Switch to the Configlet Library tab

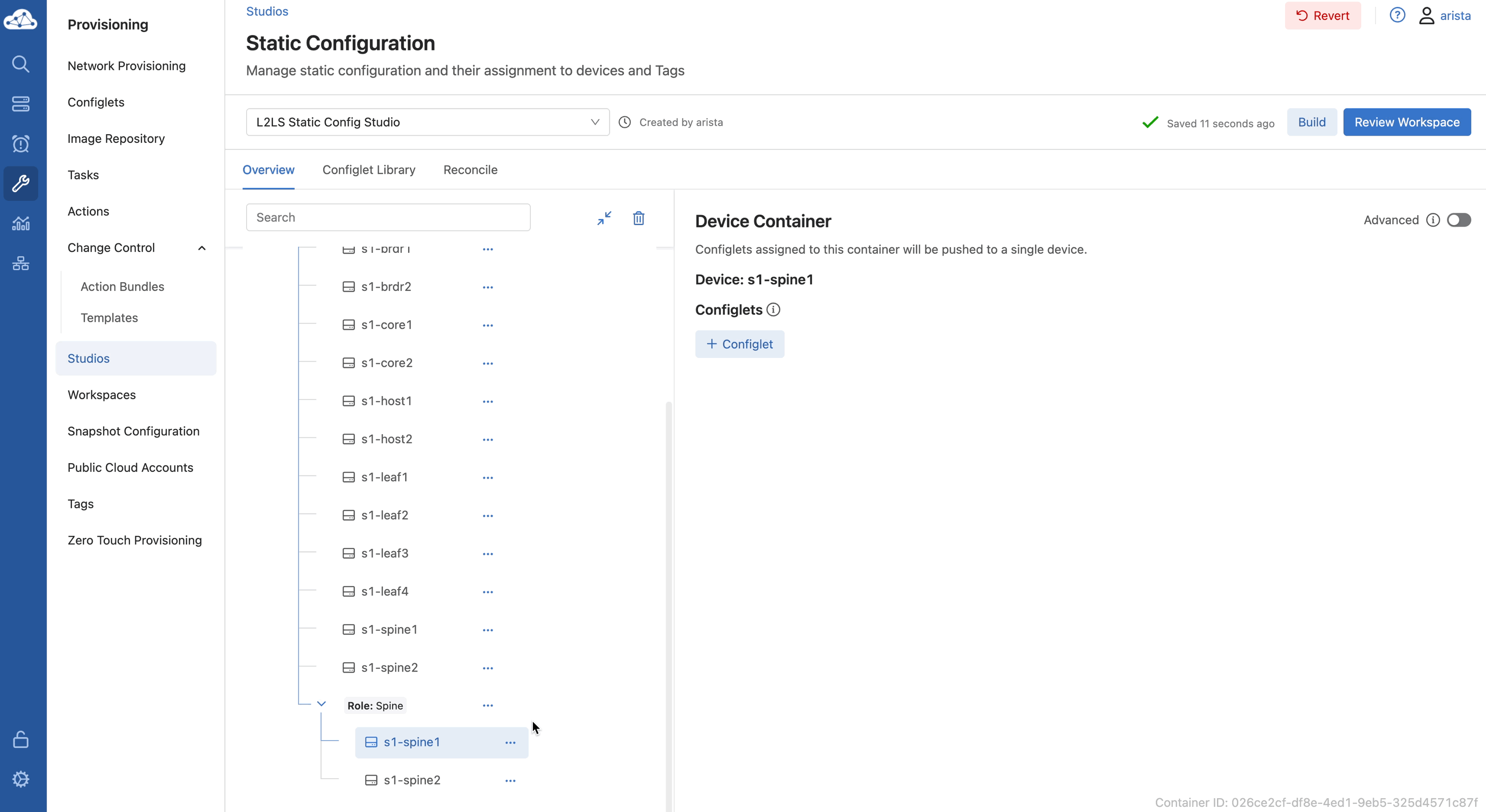click(369, 169)
